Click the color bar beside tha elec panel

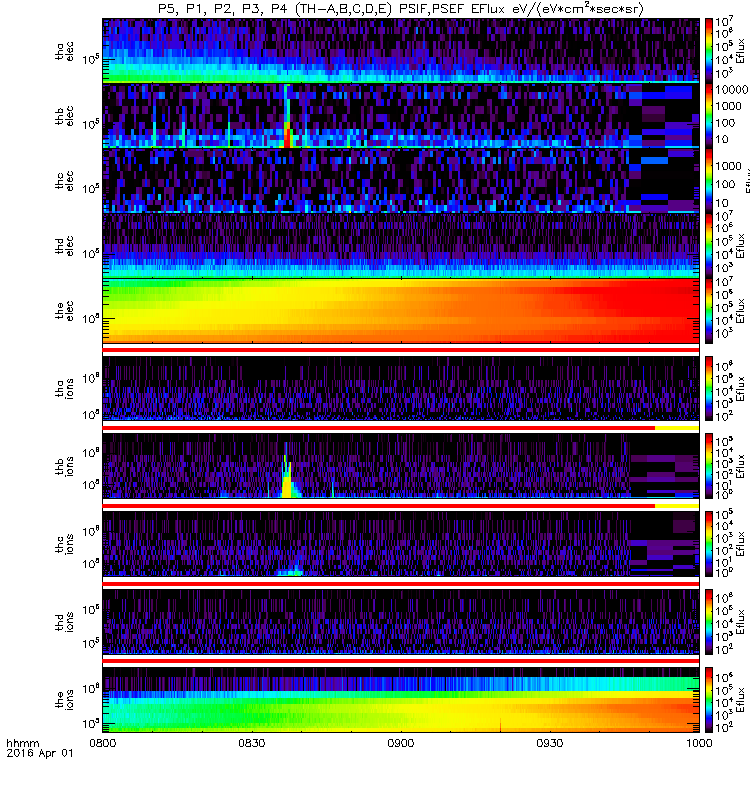pyautogui.click(x=709, y=51)
